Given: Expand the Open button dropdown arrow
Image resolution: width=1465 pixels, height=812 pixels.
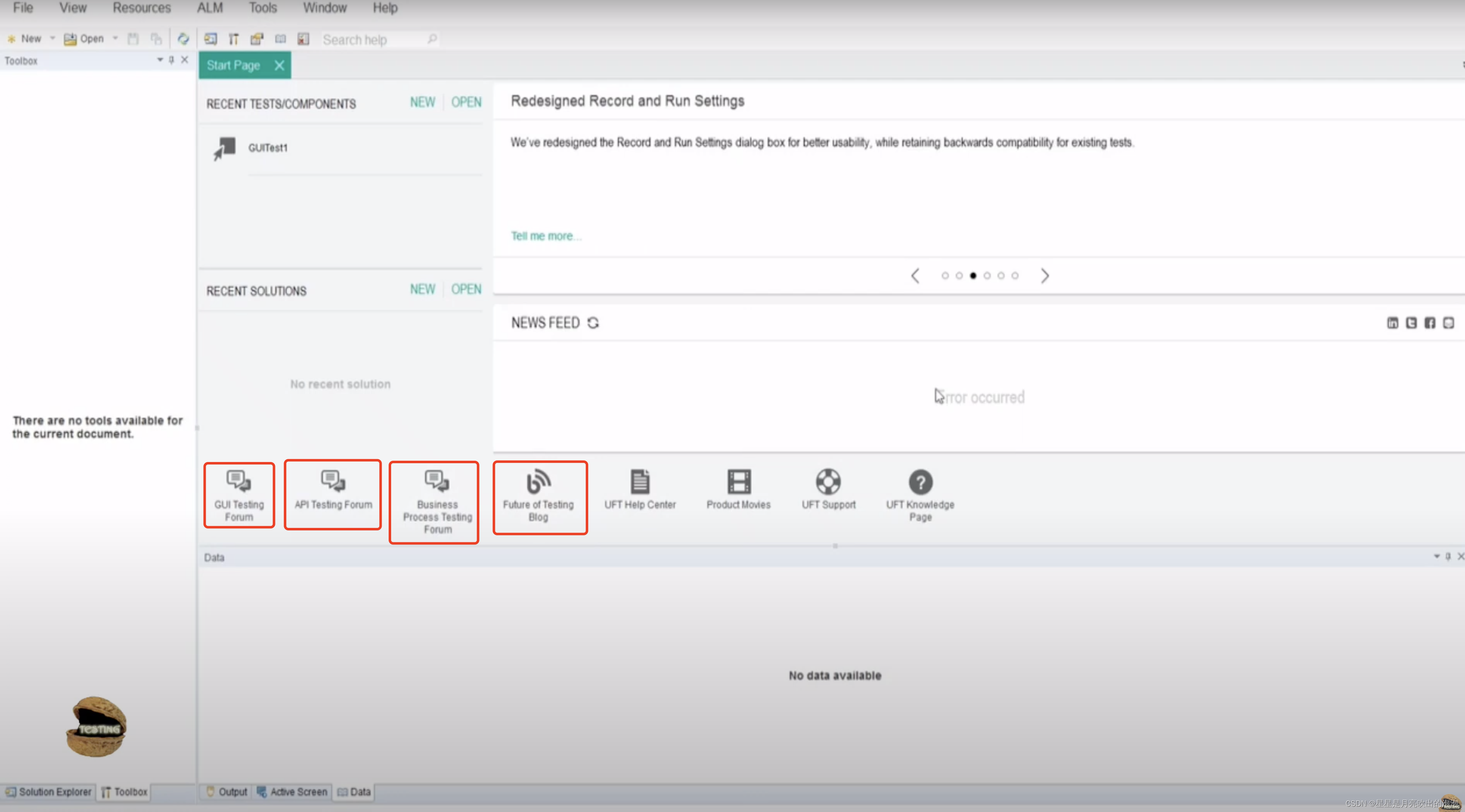Looking at the screenshot, I should coord(115,39).
